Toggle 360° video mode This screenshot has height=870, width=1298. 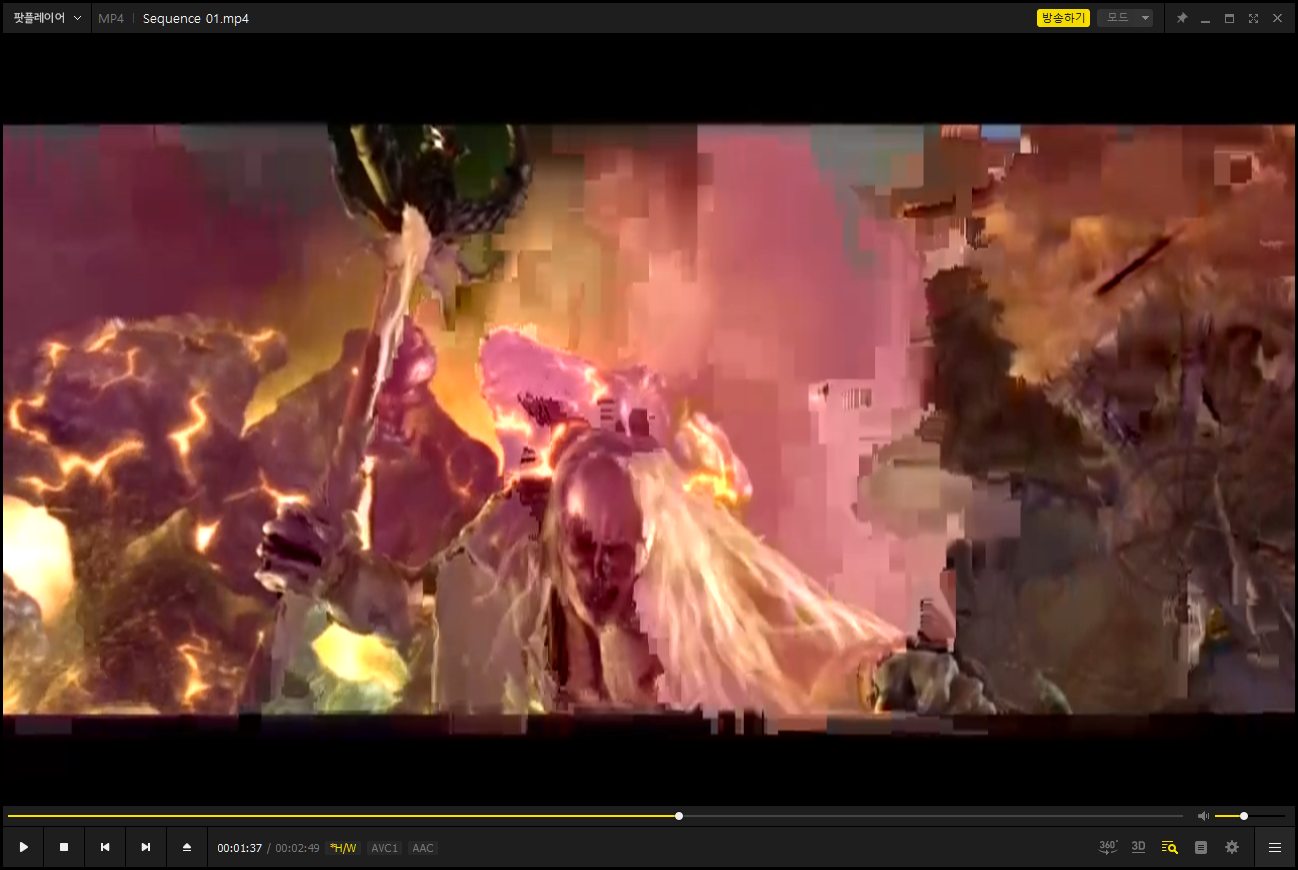1108,847
